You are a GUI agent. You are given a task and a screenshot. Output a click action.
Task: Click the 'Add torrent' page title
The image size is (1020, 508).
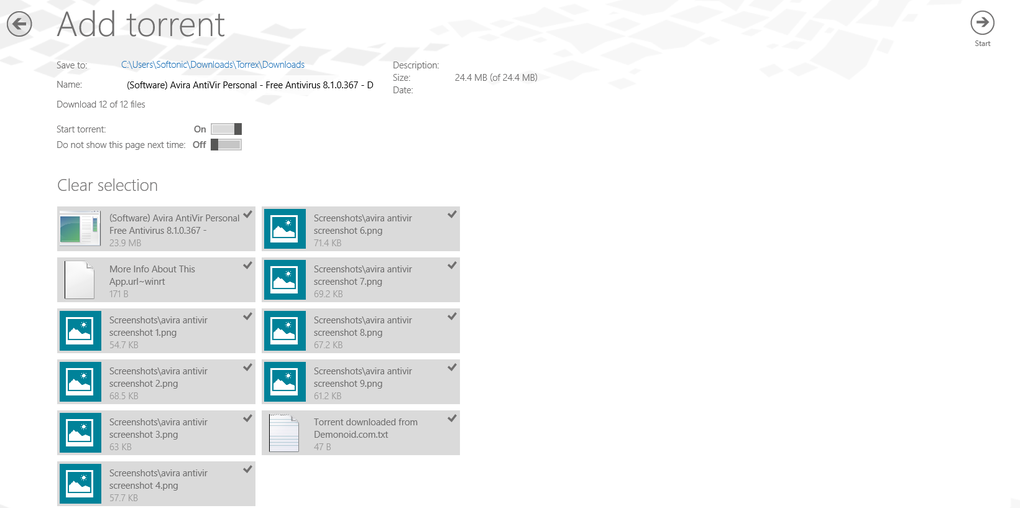141,25
